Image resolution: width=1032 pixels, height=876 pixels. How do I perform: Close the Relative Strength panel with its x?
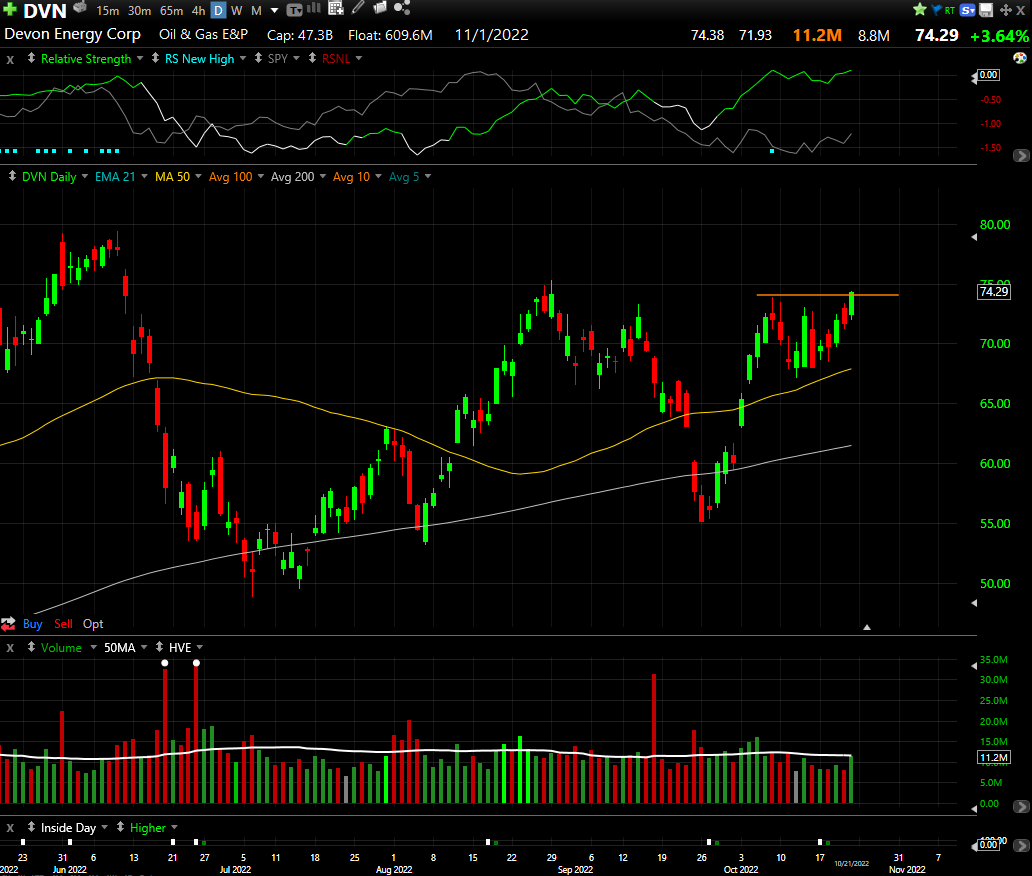[x=10, y=59]
